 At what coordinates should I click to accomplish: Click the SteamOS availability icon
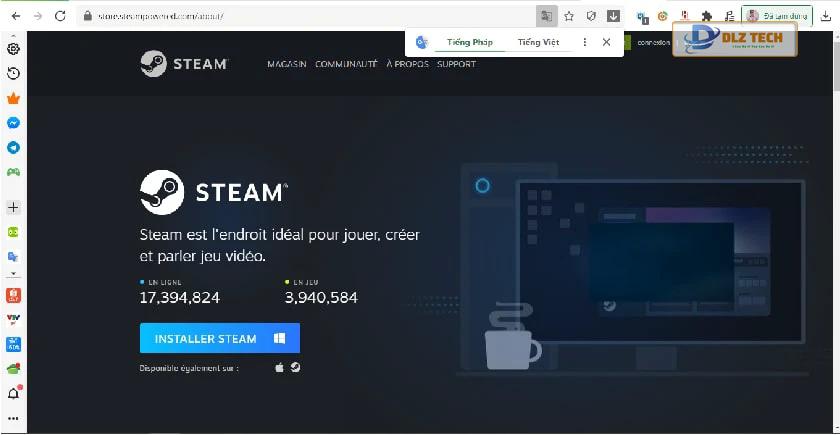click(295, 368)
